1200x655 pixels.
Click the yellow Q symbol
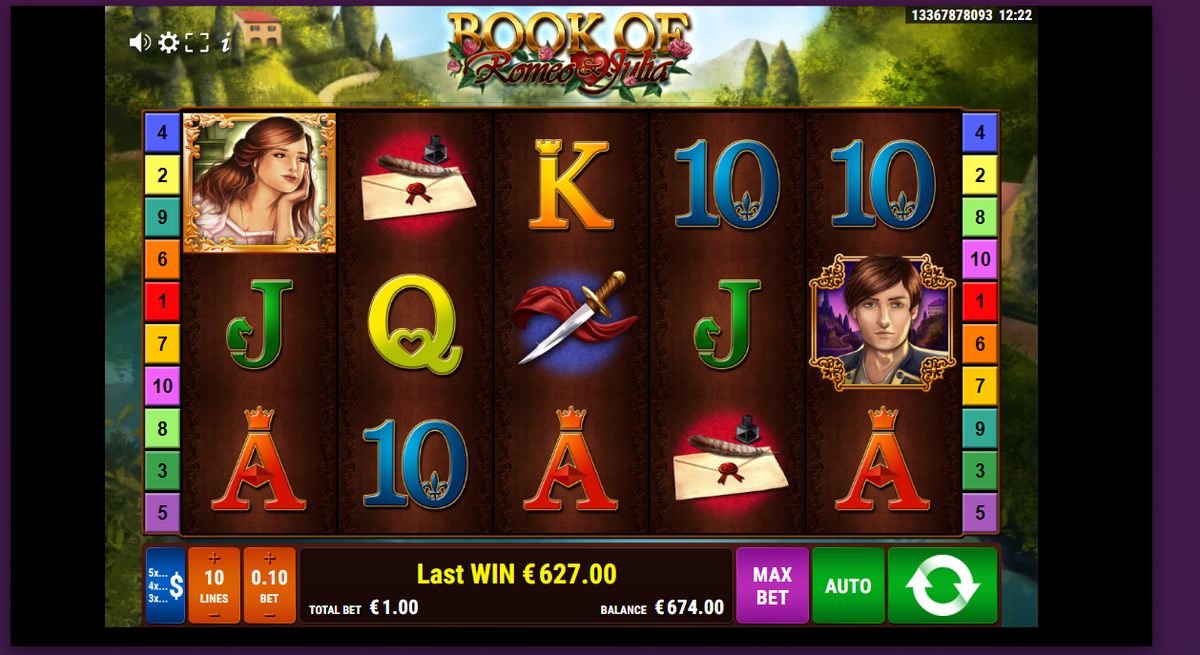tap(415, 322)
